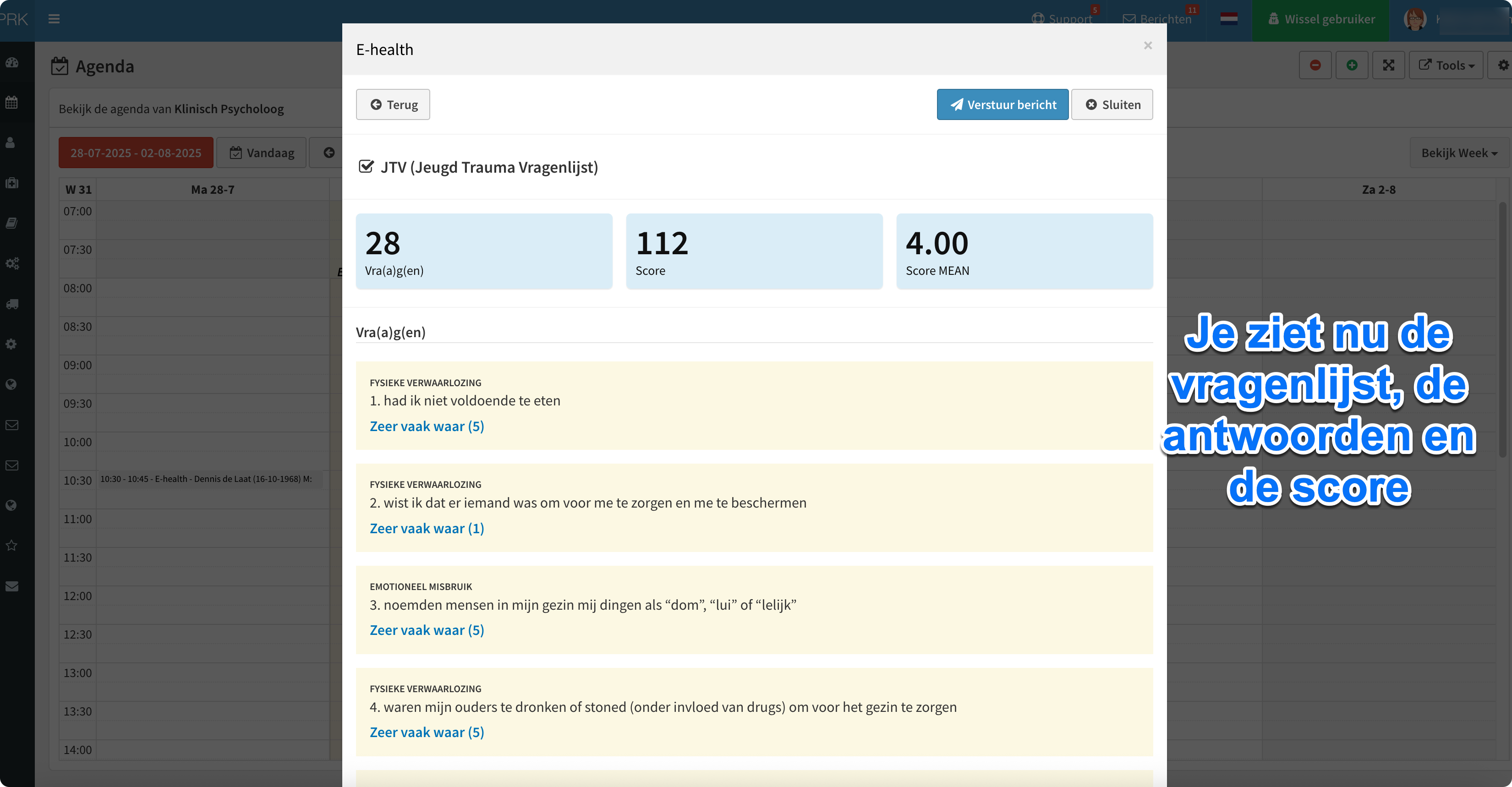Image resolution: width=1512 pixels, height=787 pixels.
Task: Click the W 31 week label
Action: 78,190
